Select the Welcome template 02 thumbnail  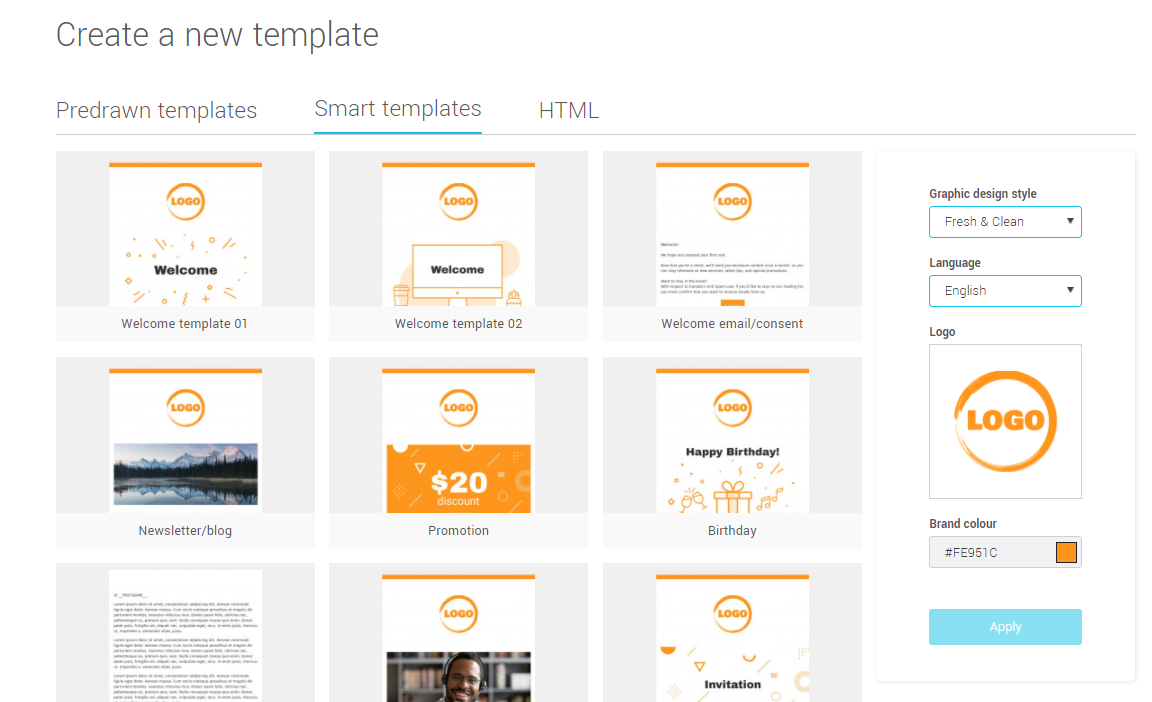tap(458, 234)
